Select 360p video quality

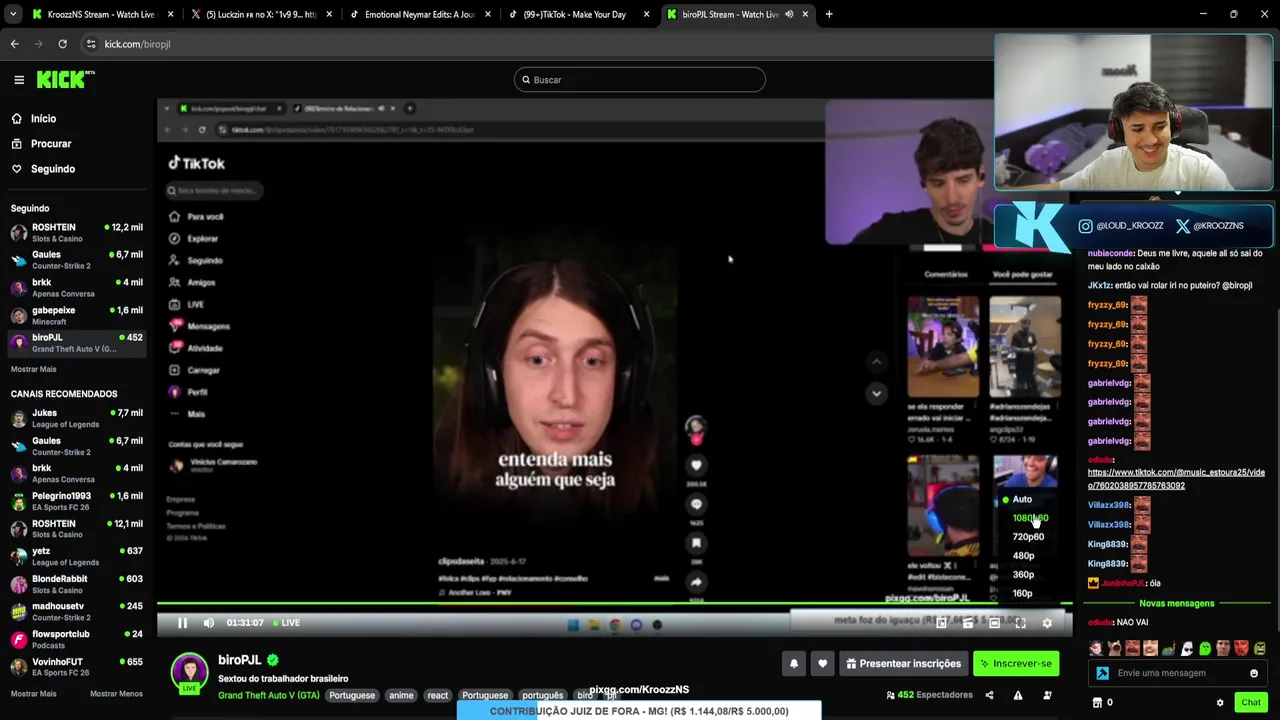point(1023,575)
